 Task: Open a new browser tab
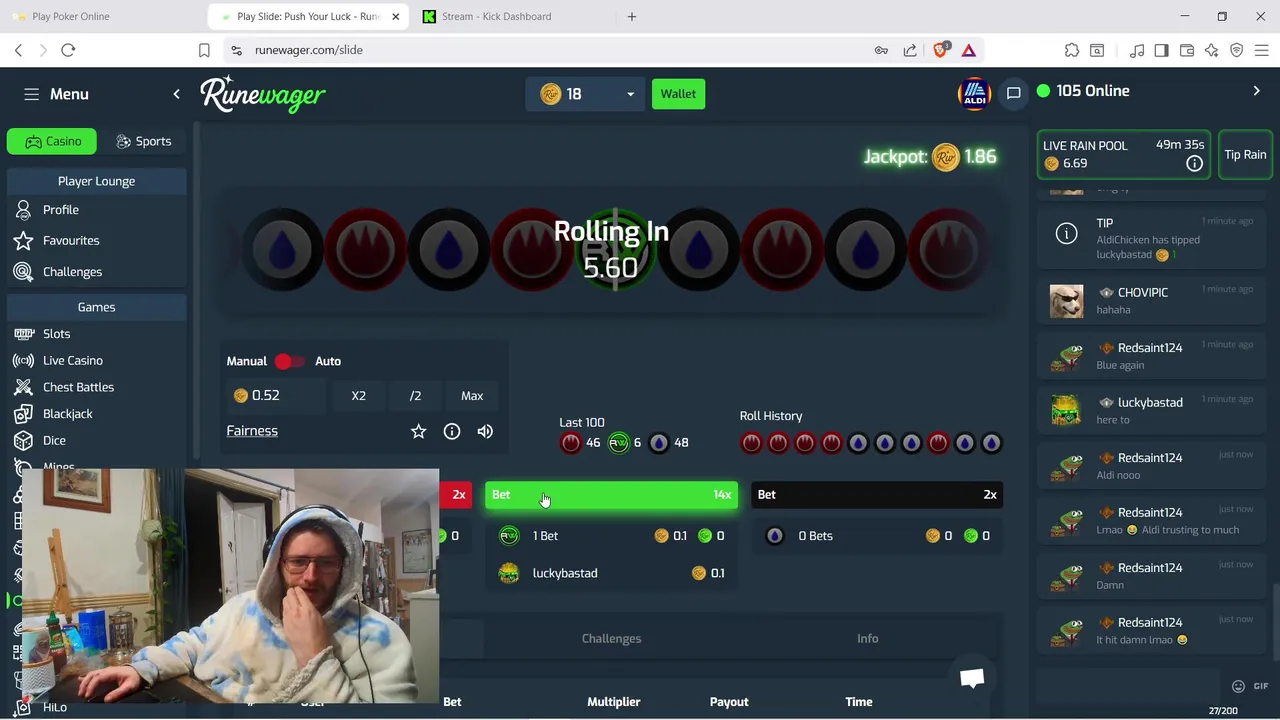(x=631, y=17)
